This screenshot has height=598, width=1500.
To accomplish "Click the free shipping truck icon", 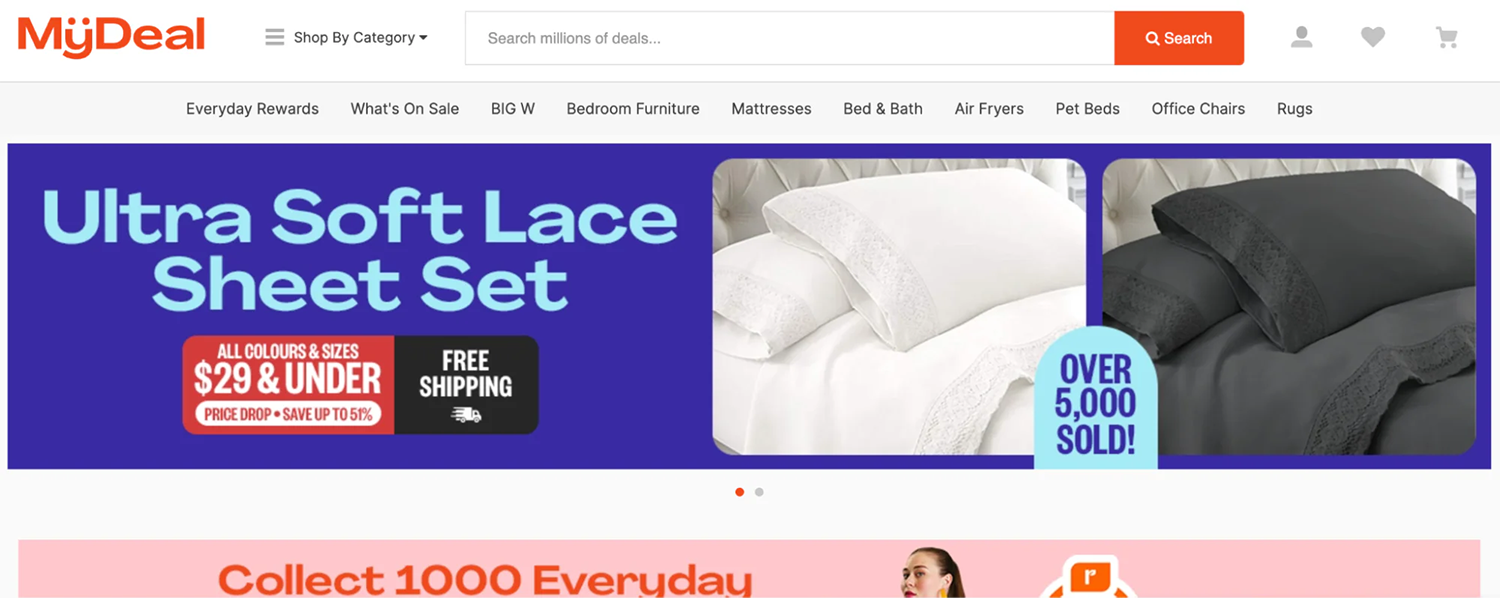I will (x=466, y=414).
